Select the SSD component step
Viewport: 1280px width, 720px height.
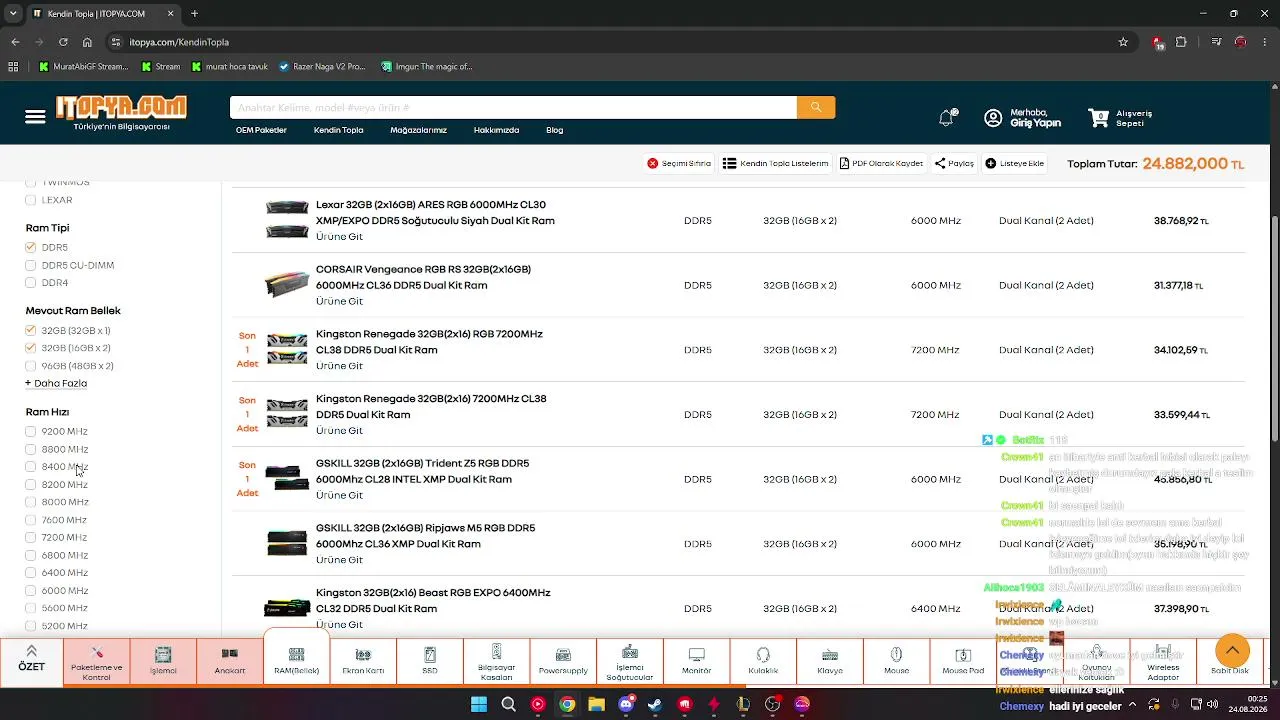pyautogui.click(x=430, y=662)
